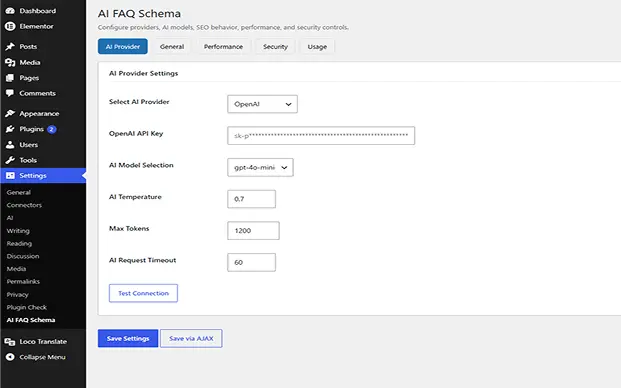Open Discussion settings submenu link
Viewport: 621px width, 388px height.
[23, 256]
